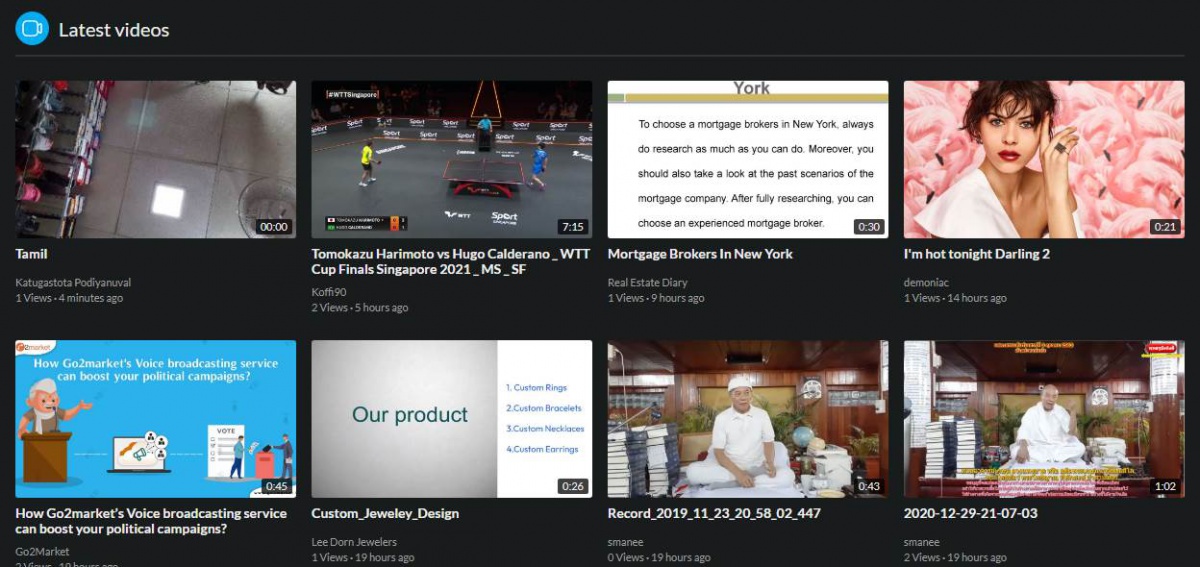Open the 'Our product' jewelry thumbnail
Image resolution: width=1200 pixels, height=567 pixels.
point(451,418)
